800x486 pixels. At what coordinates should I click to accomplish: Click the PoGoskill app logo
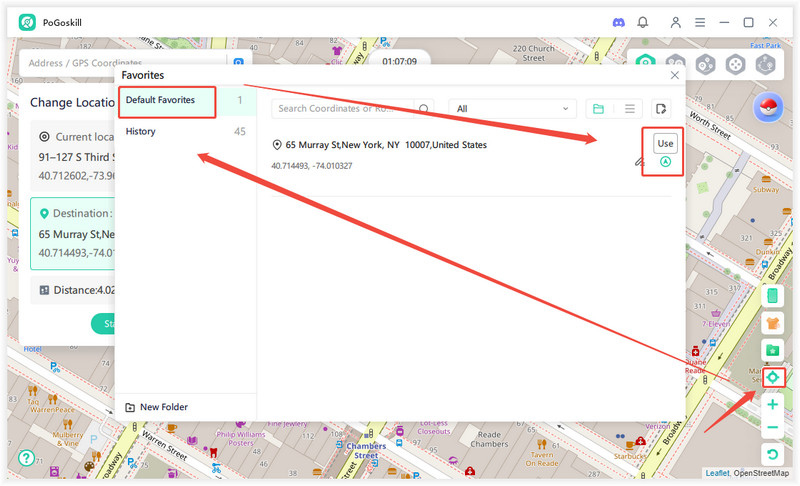click(x=27, y=22)
